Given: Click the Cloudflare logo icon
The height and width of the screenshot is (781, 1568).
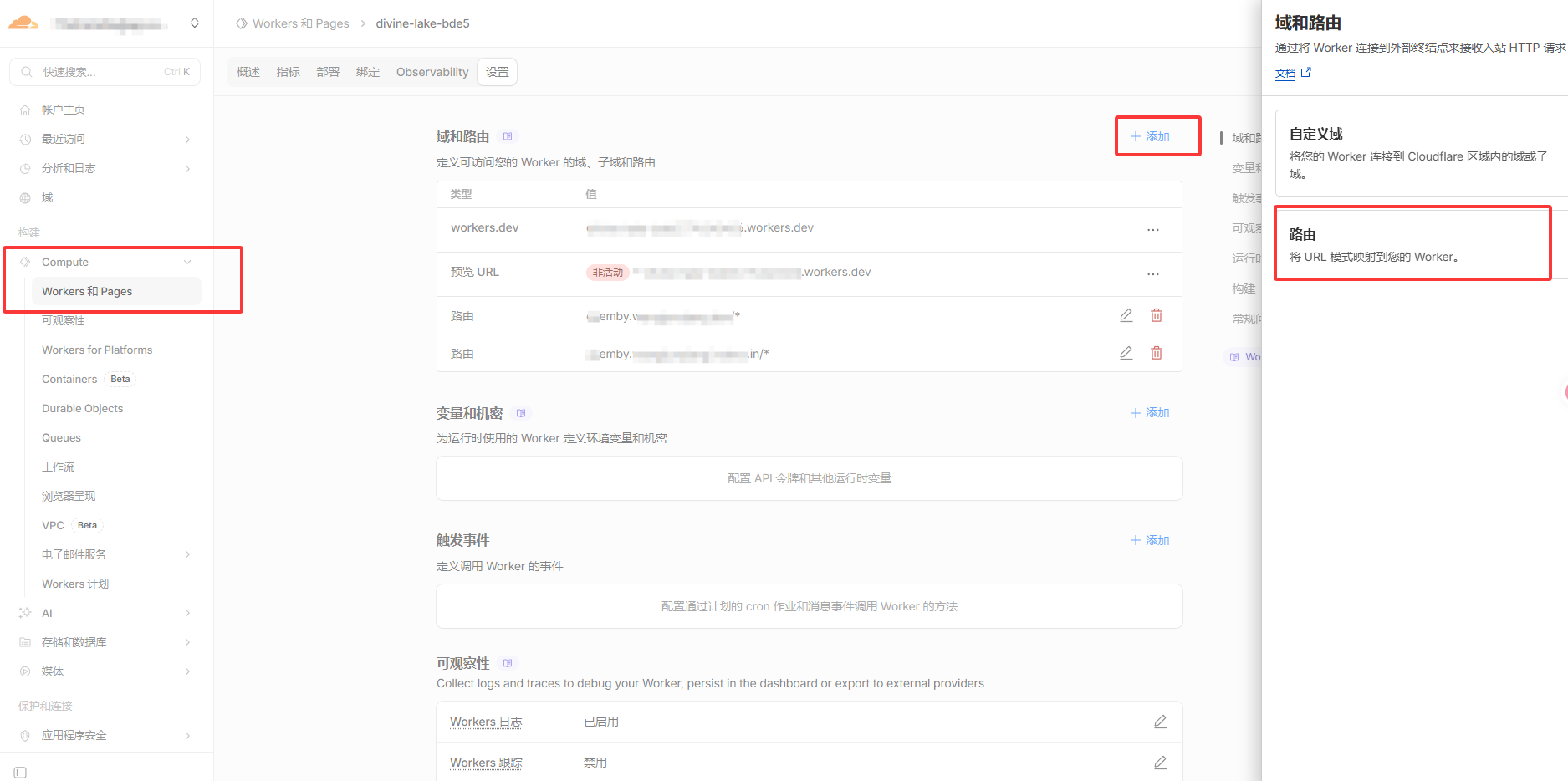Looking at the screenshot, I should (x=23, y=23).
